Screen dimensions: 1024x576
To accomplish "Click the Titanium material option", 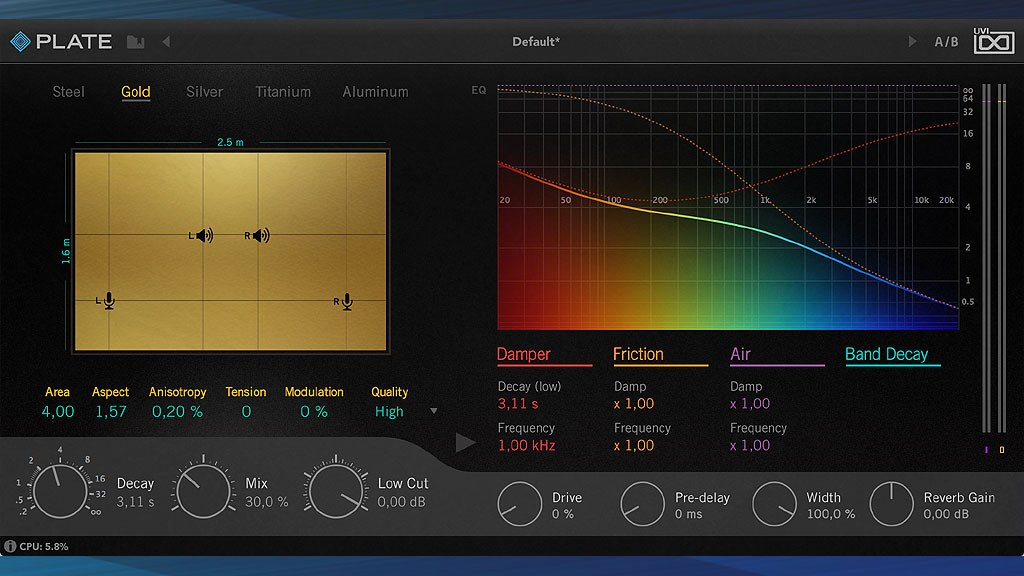I will click(x=283, y=92).
